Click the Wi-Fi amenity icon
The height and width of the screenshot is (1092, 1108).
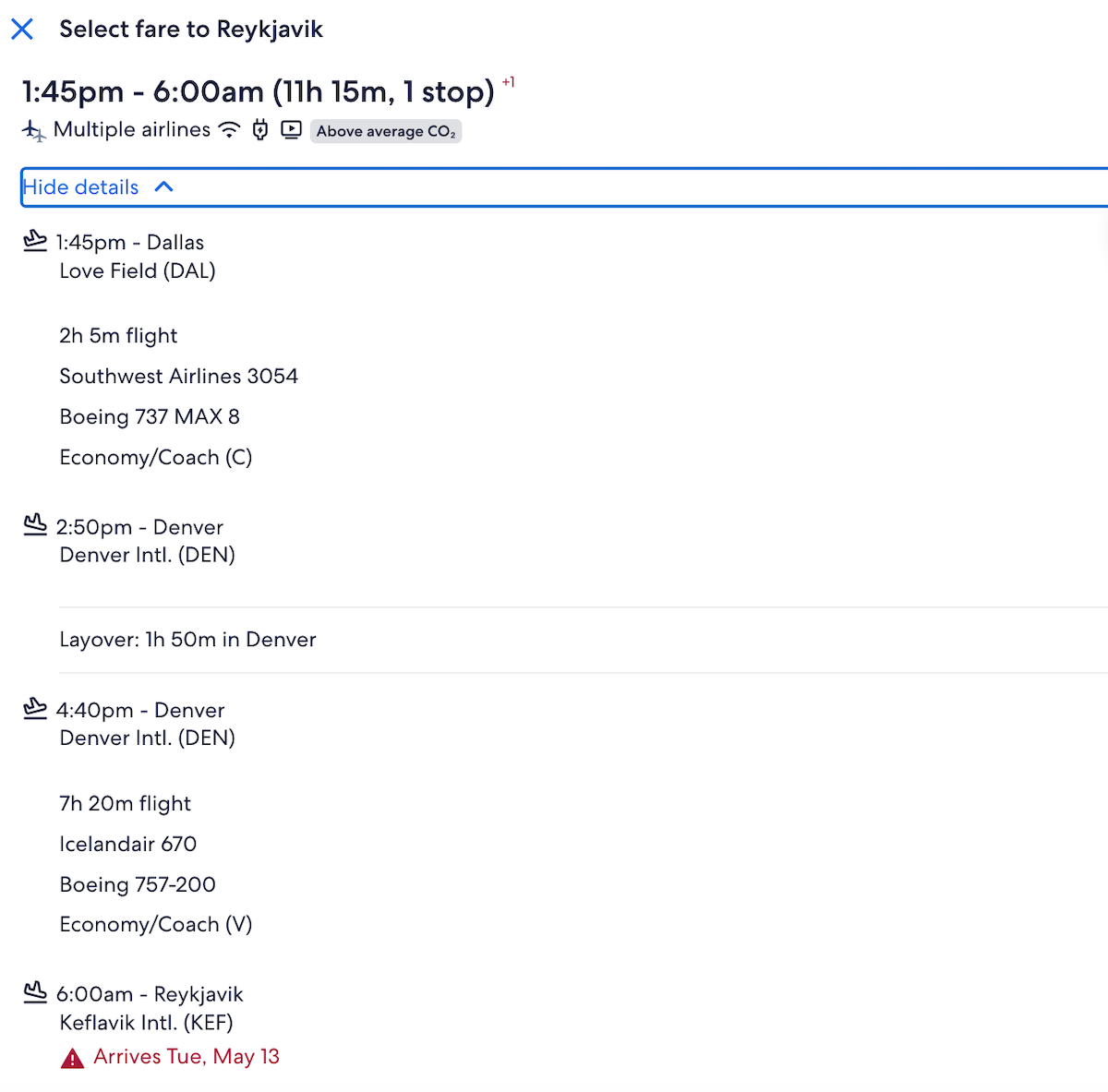tap(229, 130)
